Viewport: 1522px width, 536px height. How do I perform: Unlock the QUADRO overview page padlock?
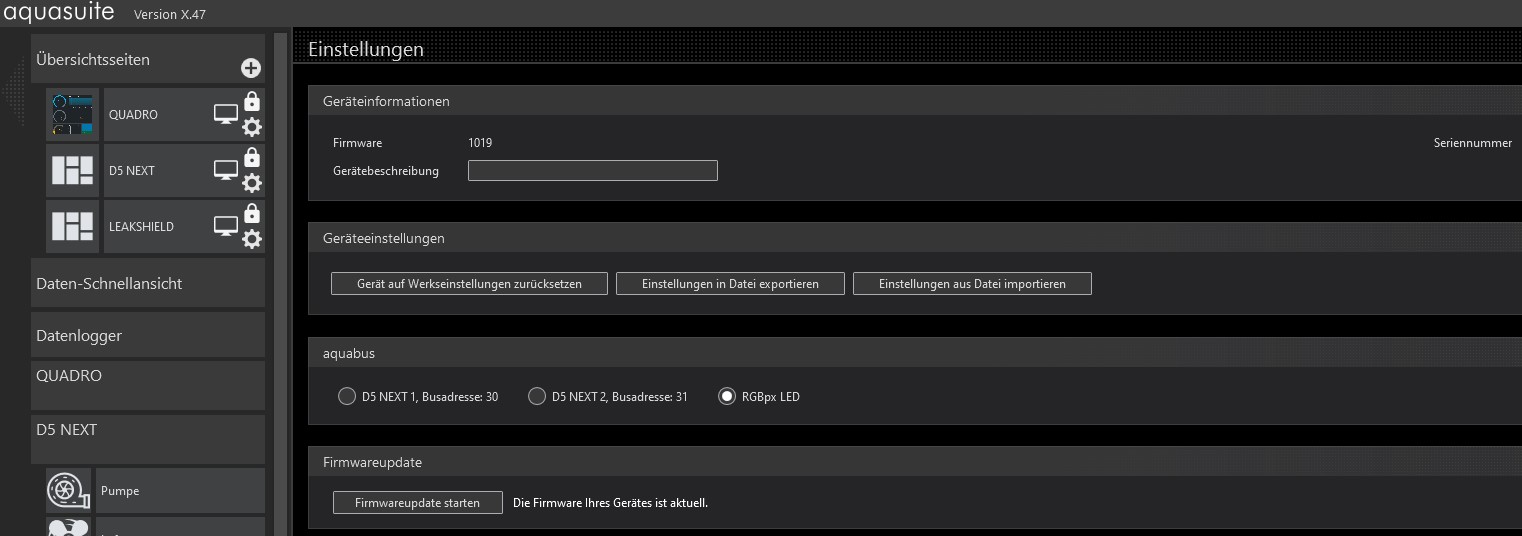click(x=252, y=101)
